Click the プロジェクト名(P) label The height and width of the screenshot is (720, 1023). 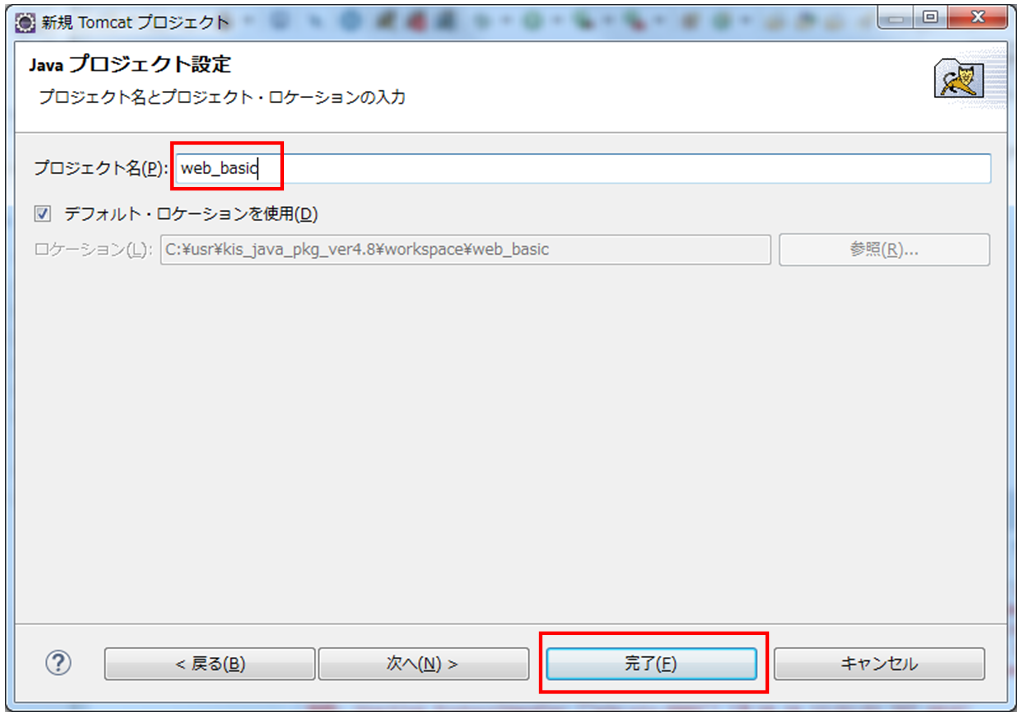click(x=101, y=168)
